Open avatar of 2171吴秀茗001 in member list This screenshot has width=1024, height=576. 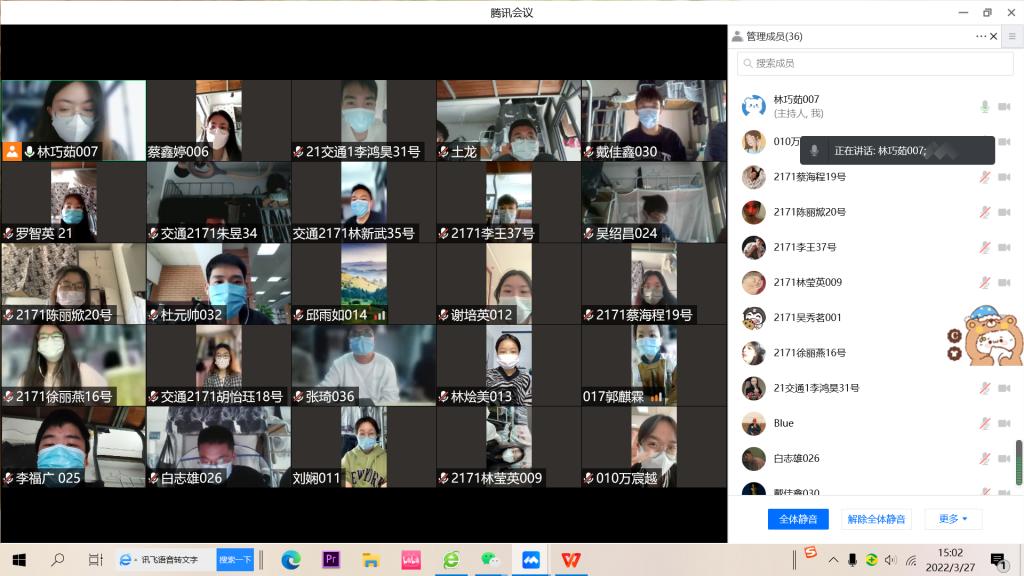(754, 318)
